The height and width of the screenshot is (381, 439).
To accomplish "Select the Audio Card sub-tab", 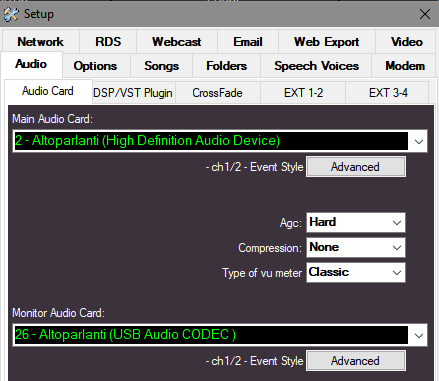I will coord(48,91).
